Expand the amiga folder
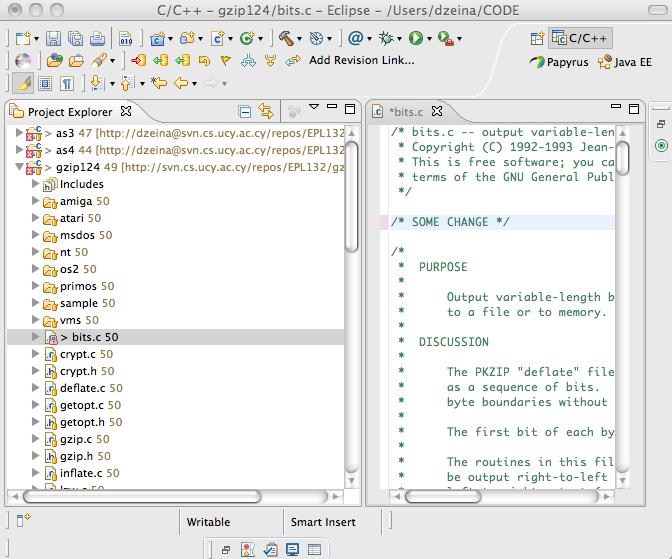Image resolution: width=672 pixels, height=559 pixels. tap(36, 201)
